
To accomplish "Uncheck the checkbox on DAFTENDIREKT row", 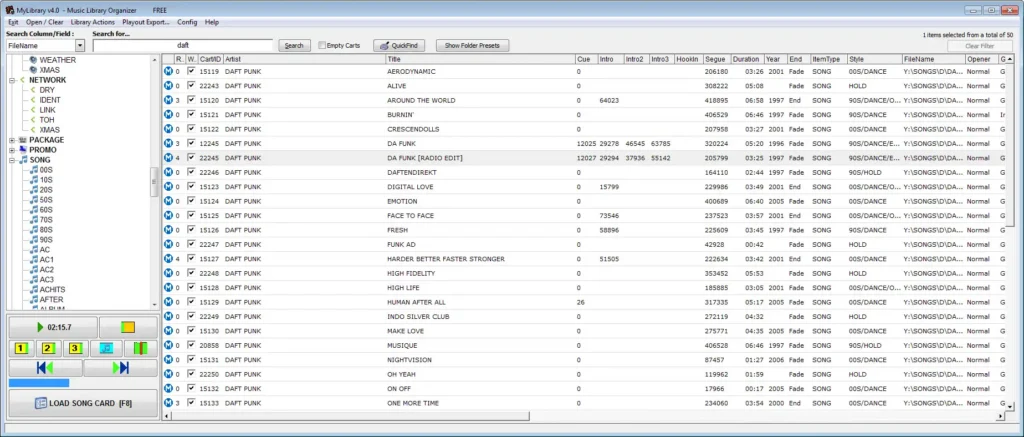I will pyautogui.click(x=191, y=172).
